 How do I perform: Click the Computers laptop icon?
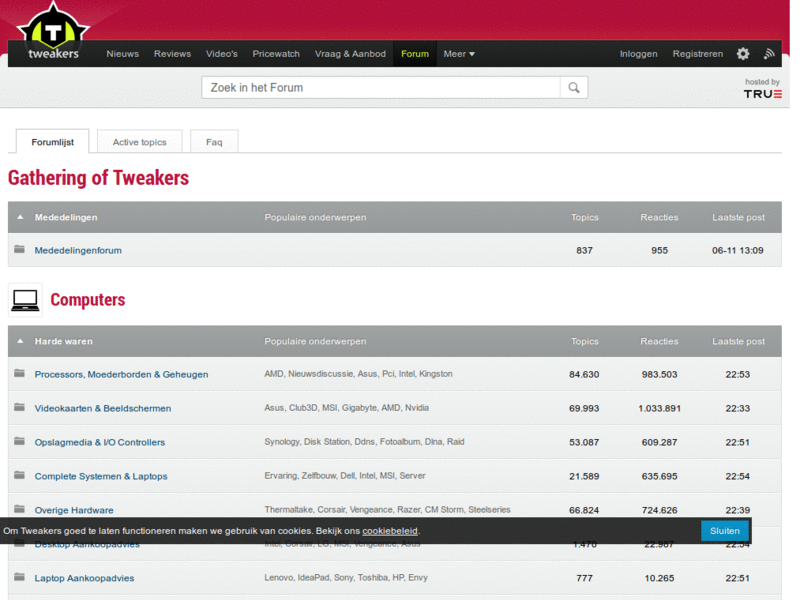25,299
